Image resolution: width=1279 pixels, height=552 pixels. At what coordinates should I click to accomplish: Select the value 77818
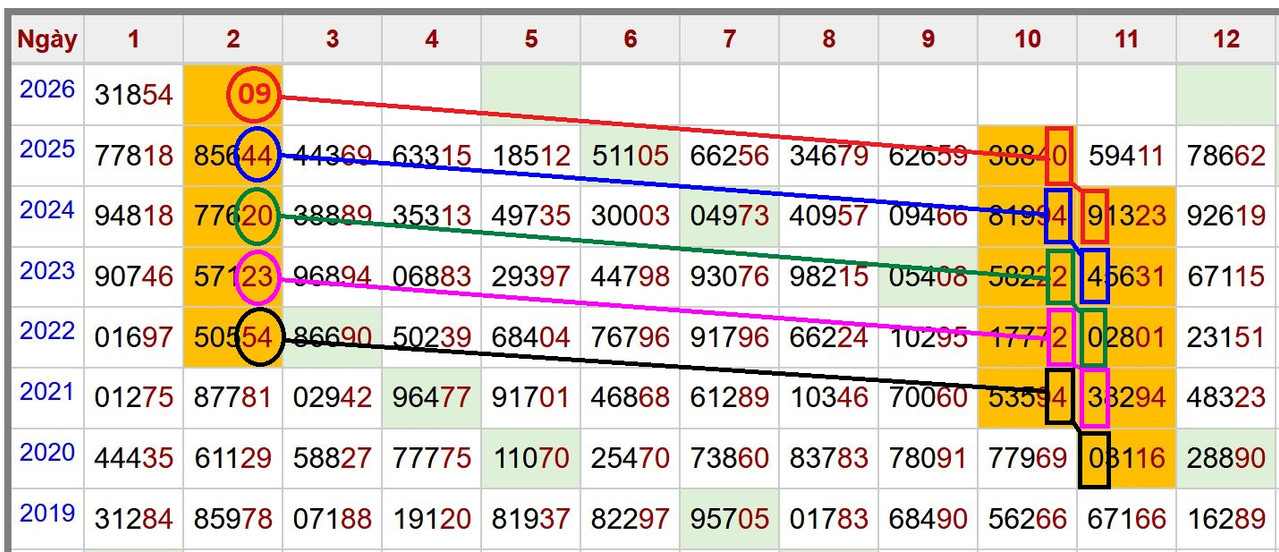[134, 156]
